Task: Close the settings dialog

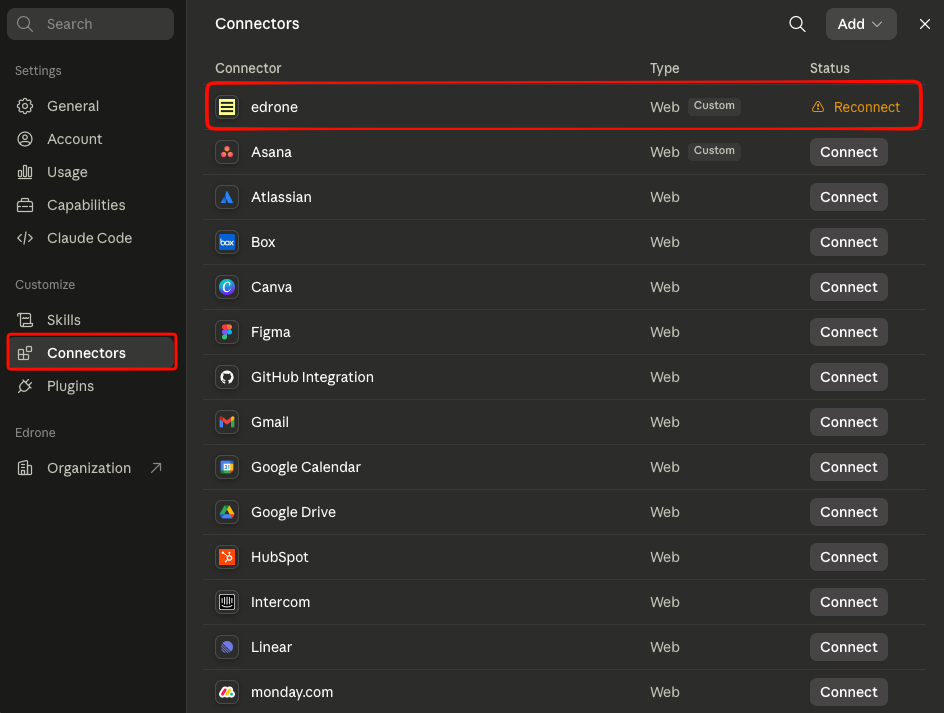Action: (925, 24)
